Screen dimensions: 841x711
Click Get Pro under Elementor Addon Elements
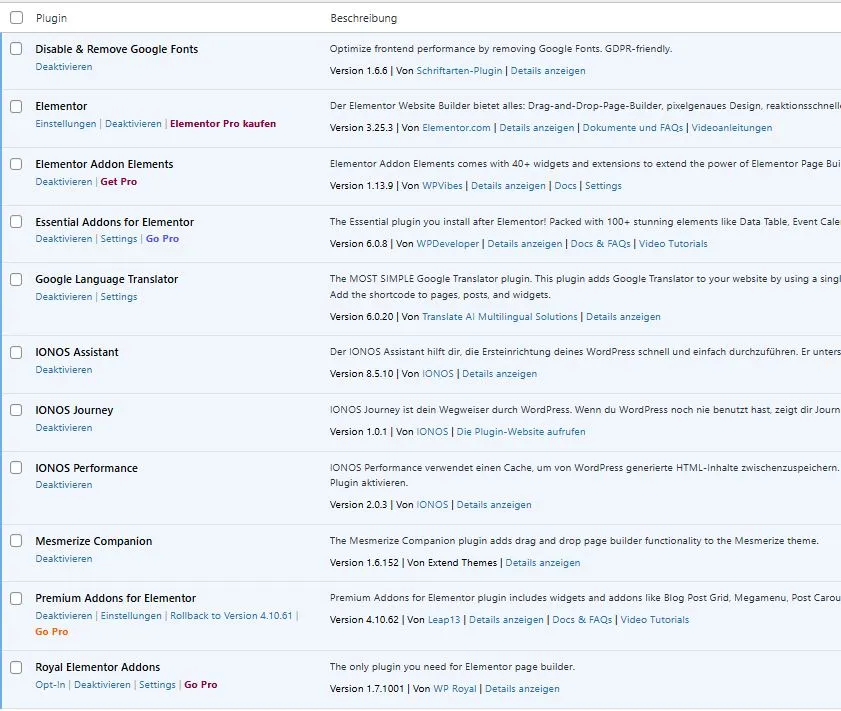(x=119, y=182)
